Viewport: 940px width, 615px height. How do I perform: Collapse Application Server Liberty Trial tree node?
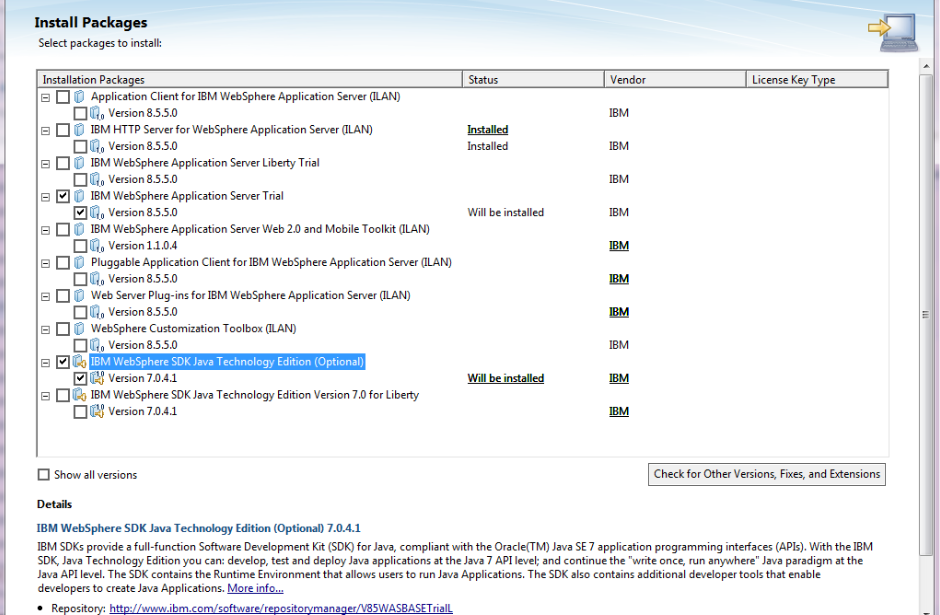click(46, 164)
